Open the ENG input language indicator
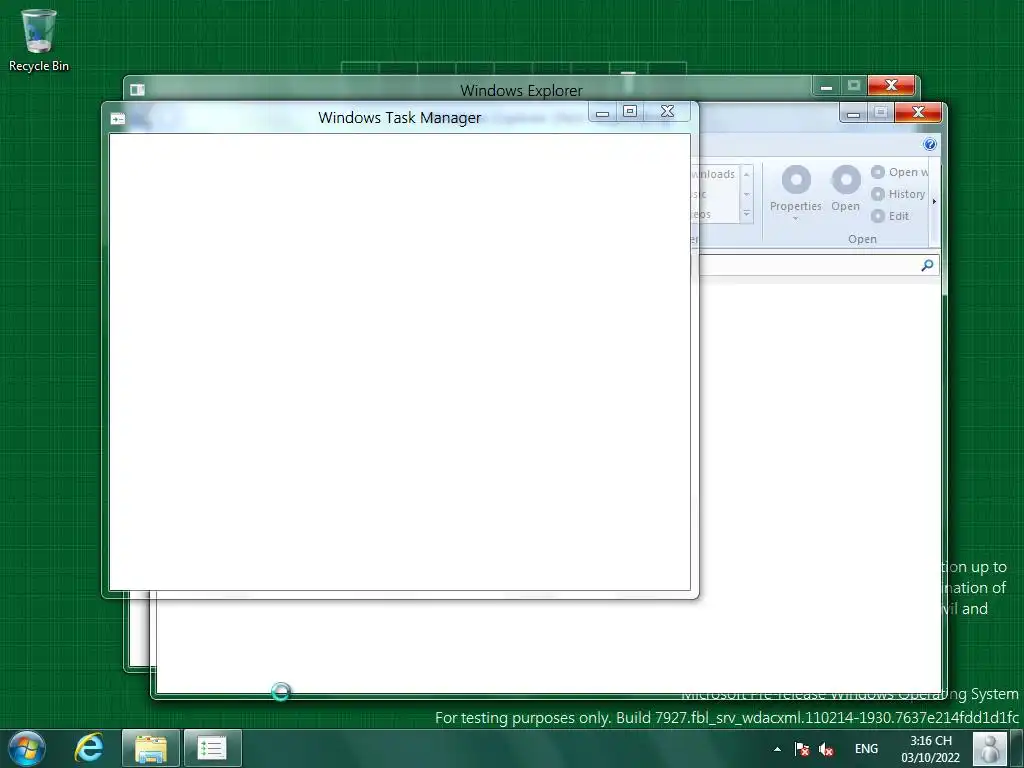Viewport: 1024px width, 768px height. tap(866, 749)
